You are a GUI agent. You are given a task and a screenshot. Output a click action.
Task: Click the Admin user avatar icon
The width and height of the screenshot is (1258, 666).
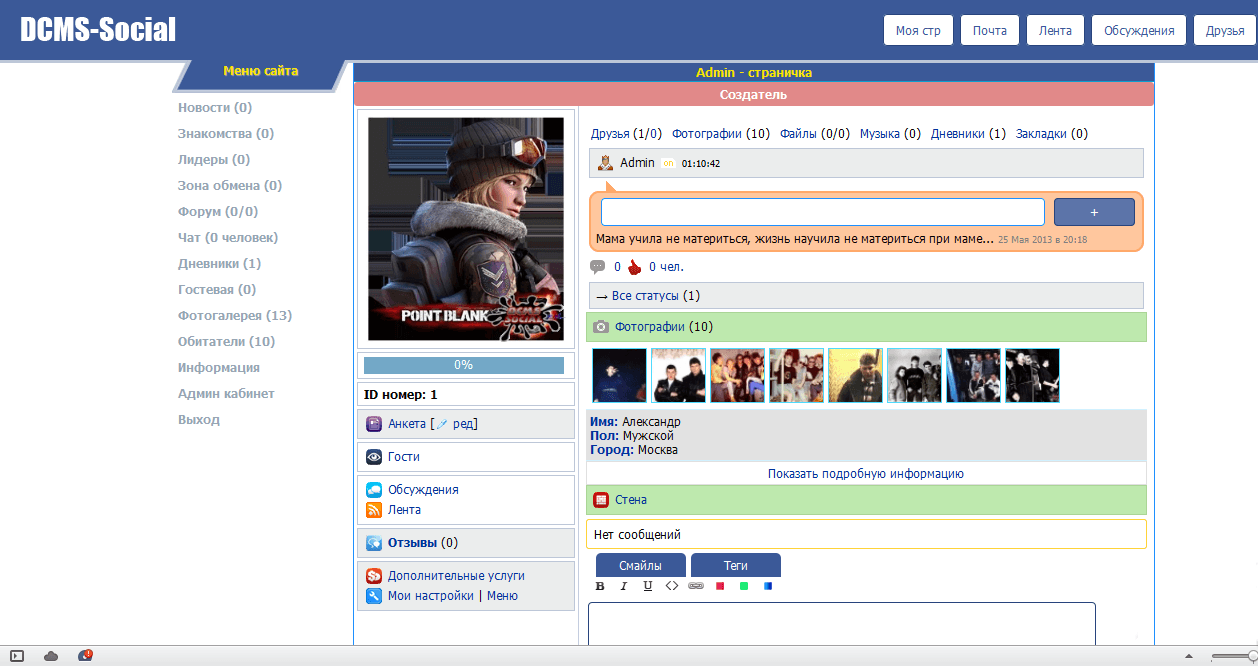pyautogui.click(x=605, y=163)
